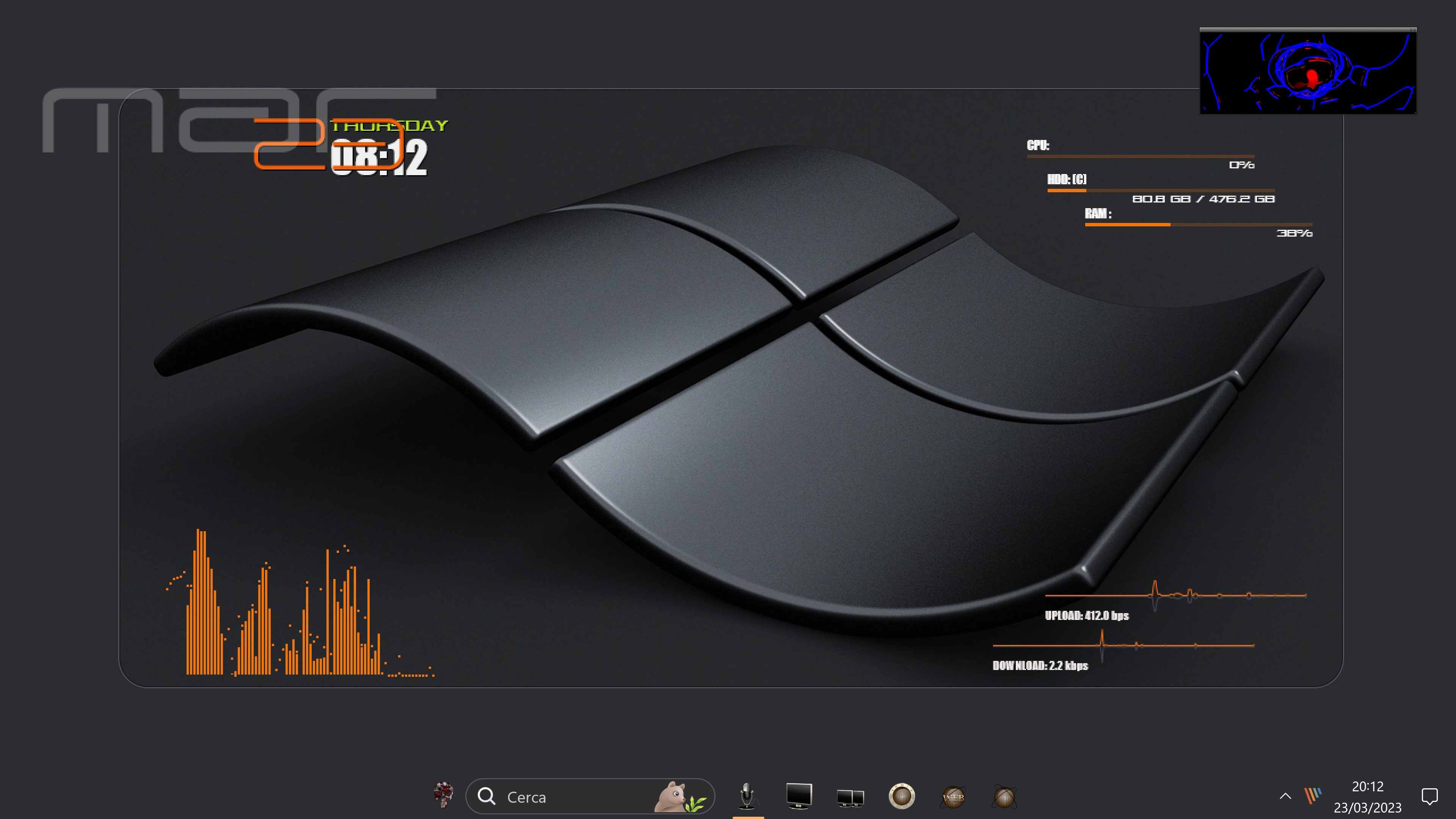
Task: Click the bear illustration in search box
Action: (681, 797)
